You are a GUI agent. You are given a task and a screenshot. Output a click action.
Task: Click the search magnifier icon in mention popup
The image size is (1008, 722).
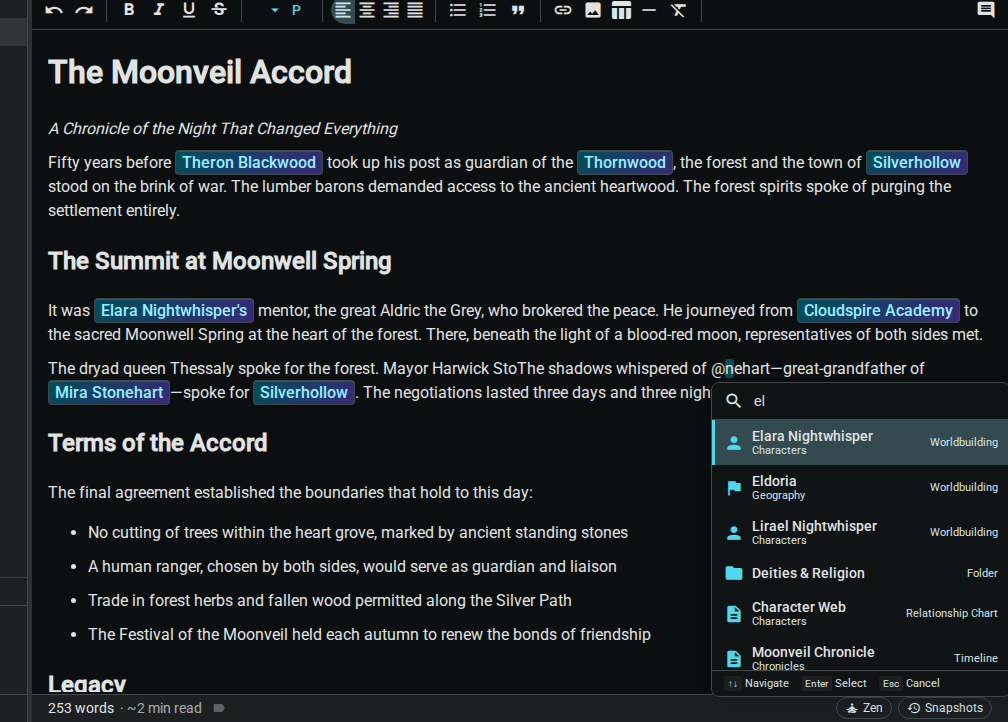pyautogui.click(x=734, y=401)
